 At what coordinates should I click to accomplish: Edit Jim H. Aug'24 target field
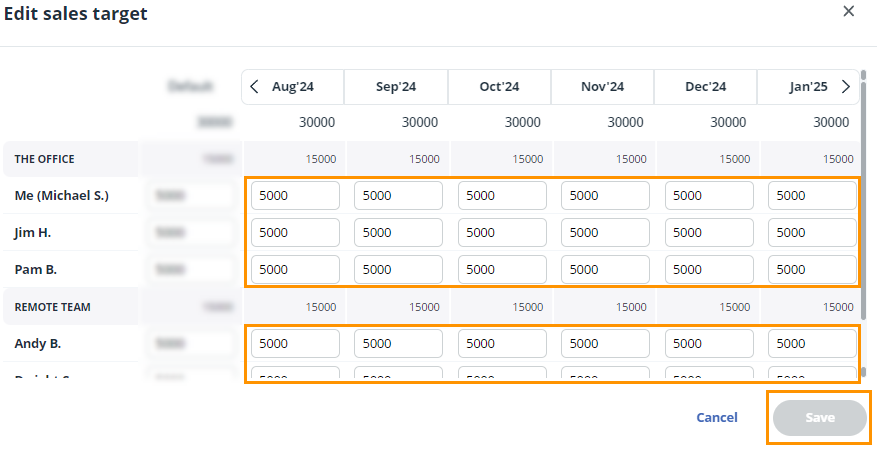295,232
